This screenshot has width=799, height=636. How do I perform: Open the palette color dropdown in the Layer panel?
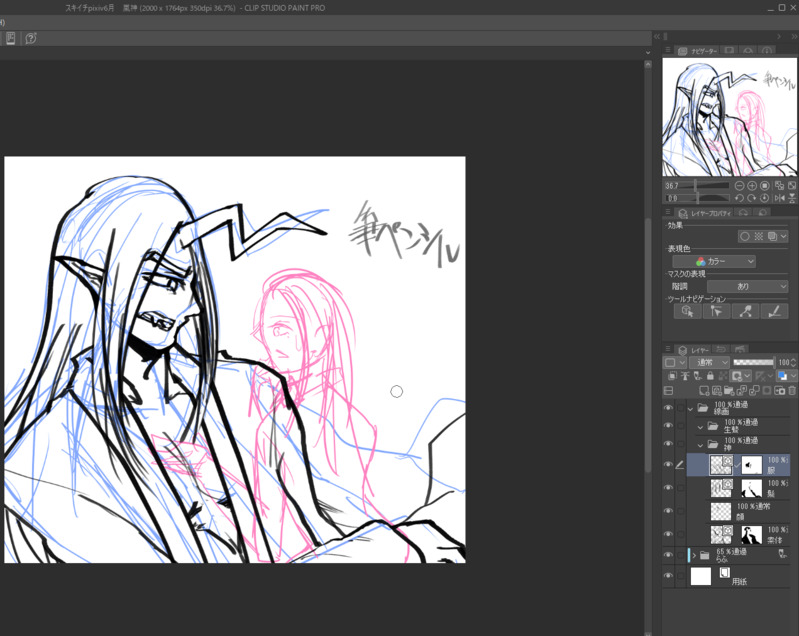[x=787, y=376]
